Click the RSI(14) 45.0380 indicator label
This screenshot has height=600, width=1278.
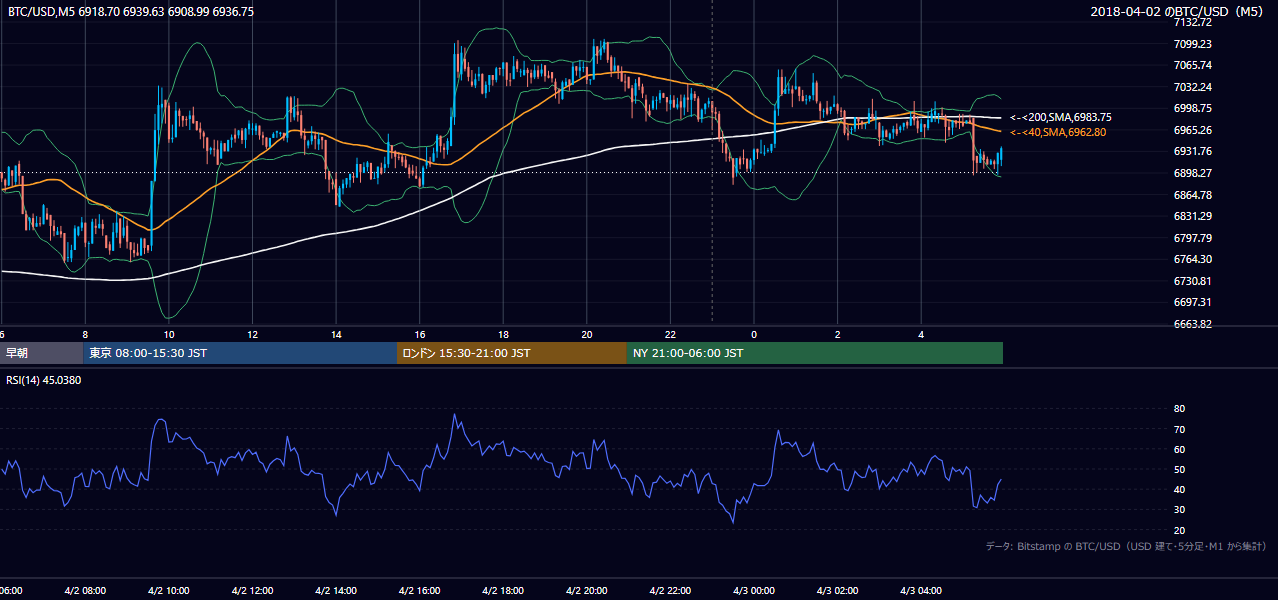(44, 380)
